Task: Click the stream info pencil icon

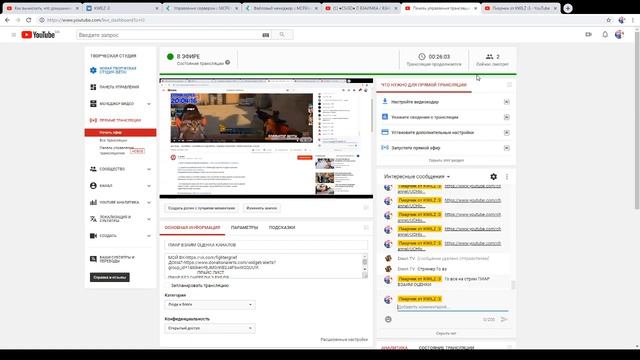Action: [x=384, y=117]
